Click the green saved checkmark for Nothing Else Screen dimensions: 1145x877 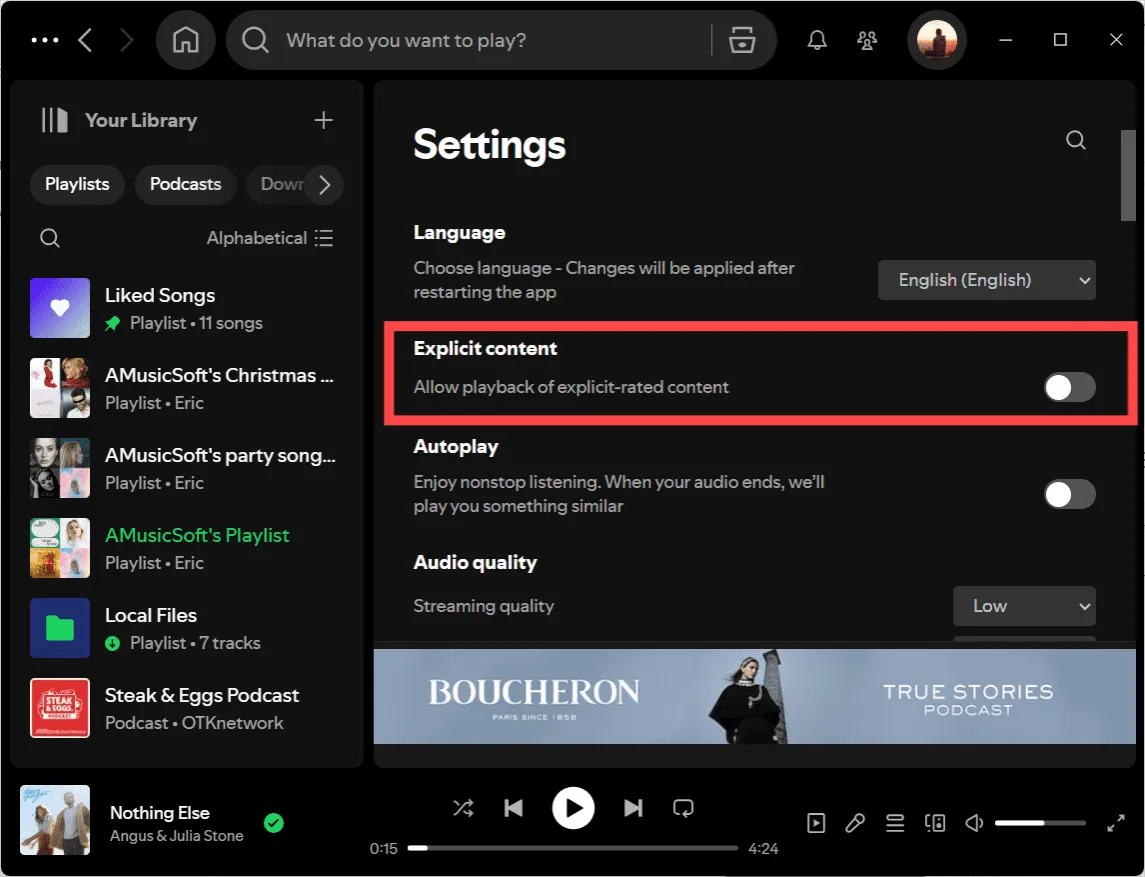click(x=274, y=823)
